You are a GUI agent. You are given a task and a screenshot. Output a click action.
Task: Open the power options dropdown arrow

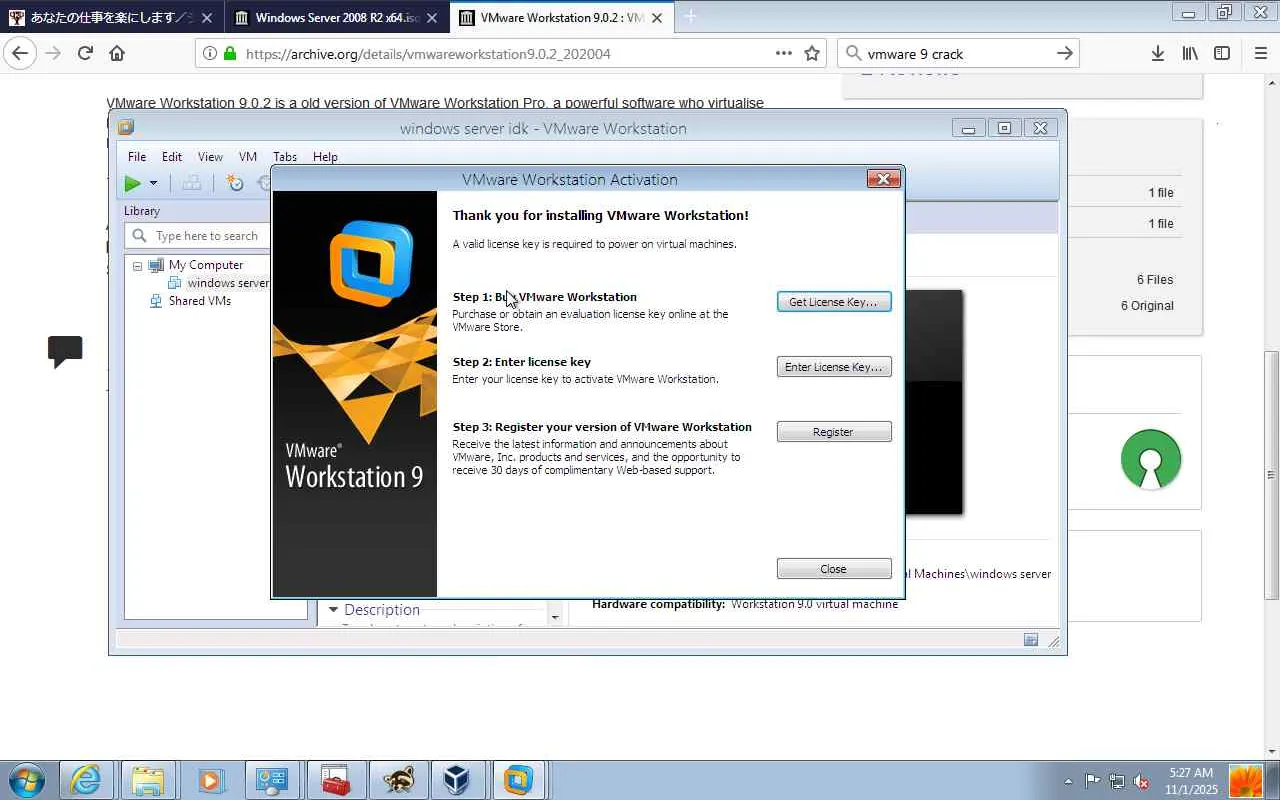(x=153, y=183)
